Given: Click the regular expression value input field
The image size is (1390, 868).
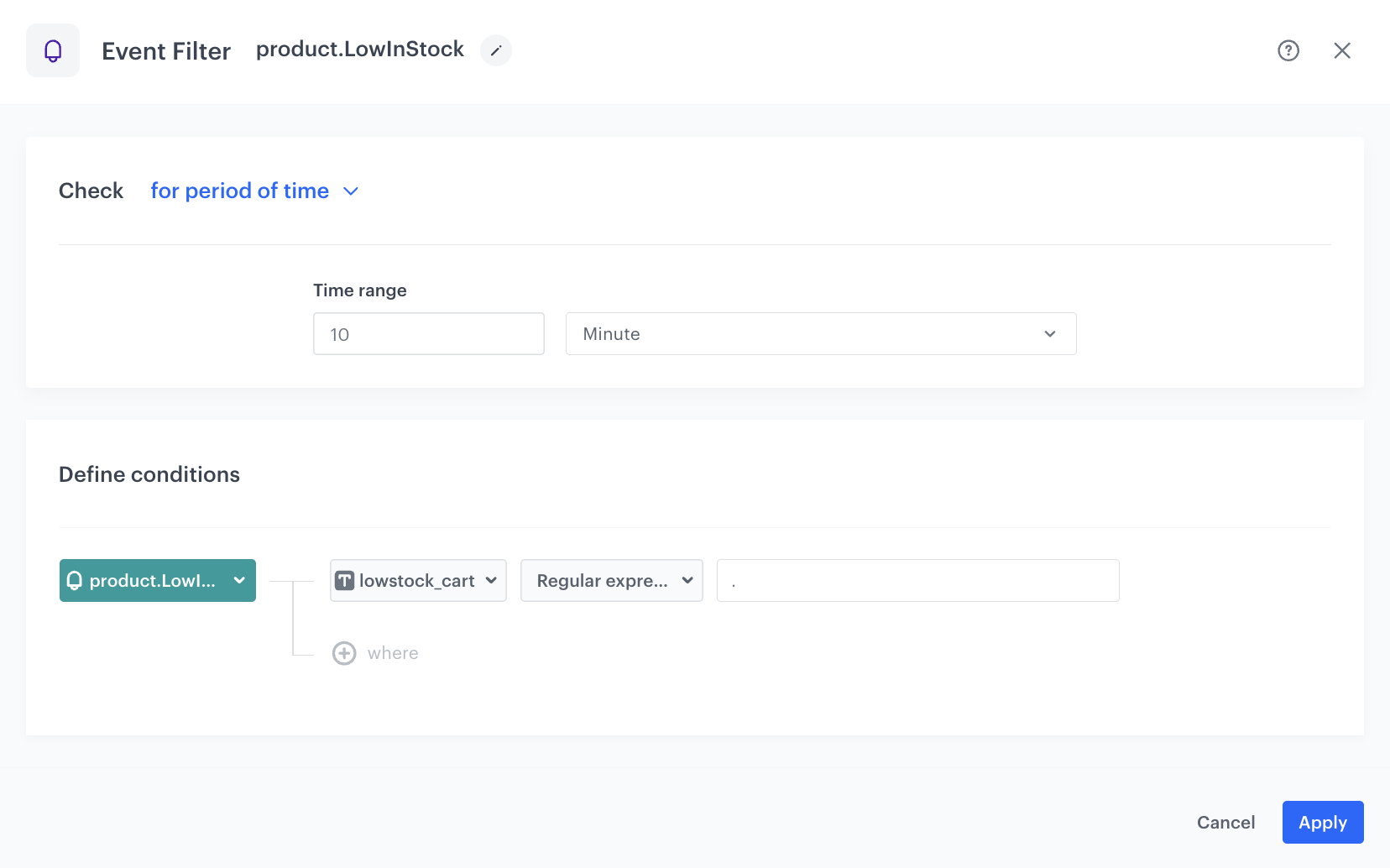Looking at the screenshot, I should tap(917, 580).
